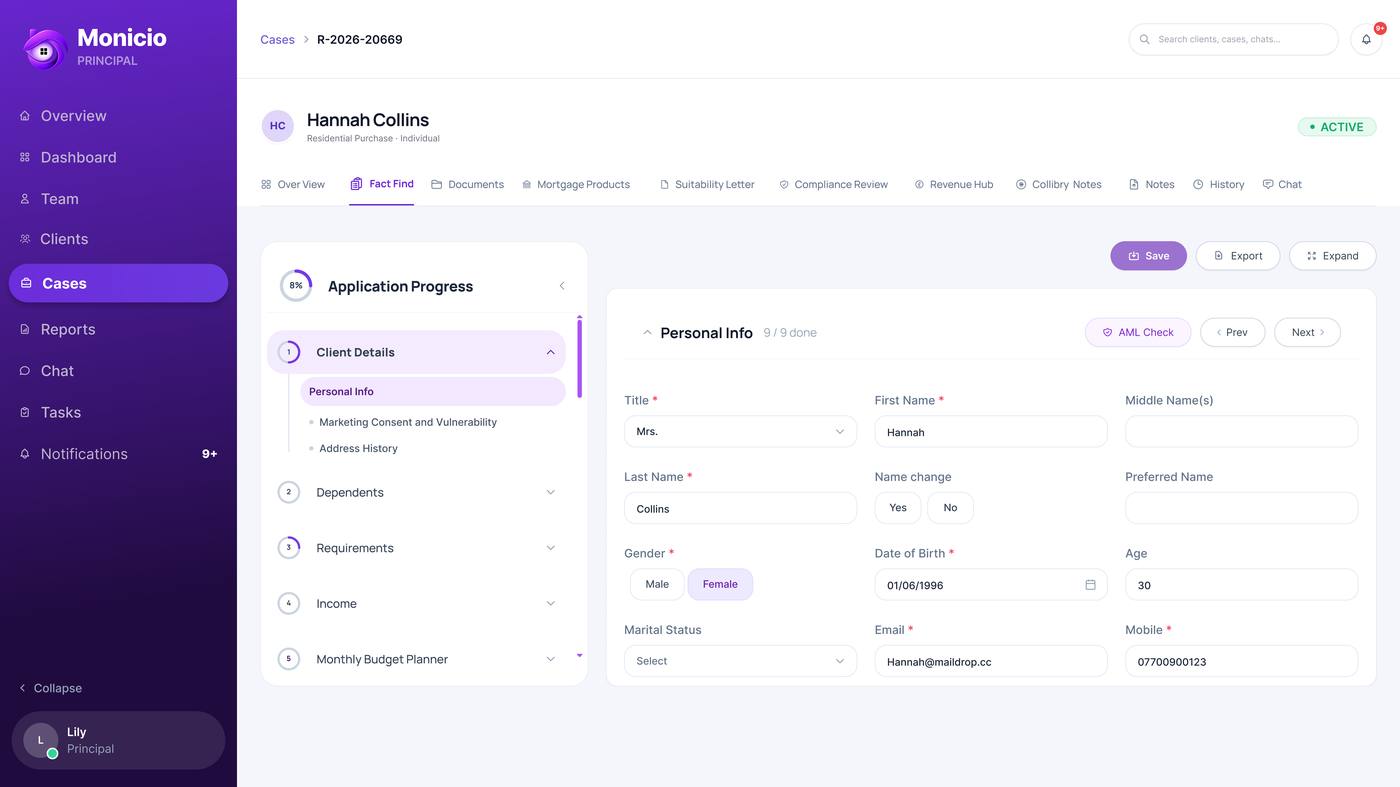Click the search clients, cases, chats field

[1234, 39]
